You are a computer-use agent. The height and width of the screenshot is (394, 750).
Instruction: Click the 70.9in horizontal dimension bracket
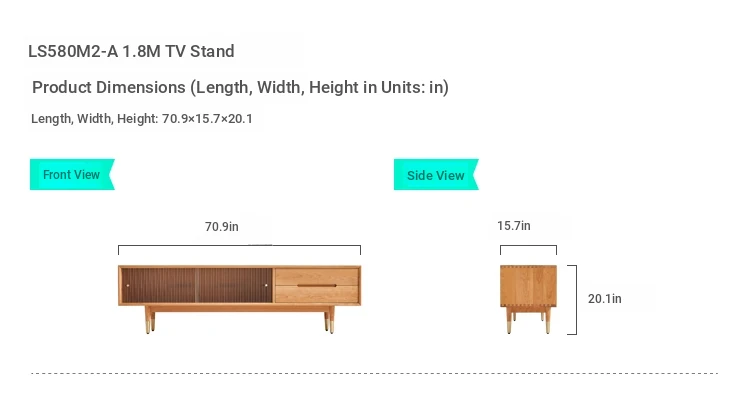240,250
